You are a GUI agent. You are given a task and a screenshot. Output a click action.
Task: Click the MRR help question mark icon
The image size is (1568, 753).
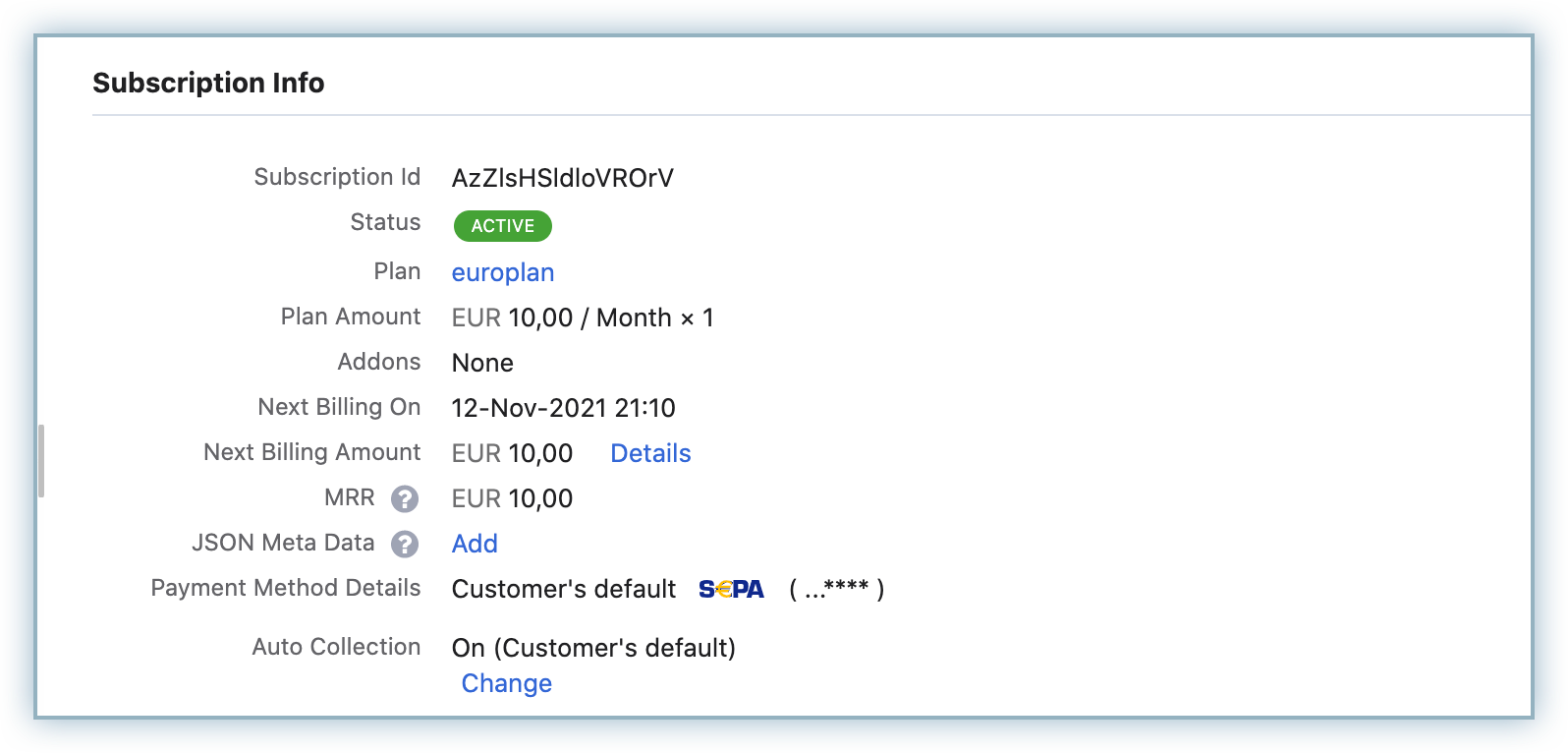click(405, 499)
